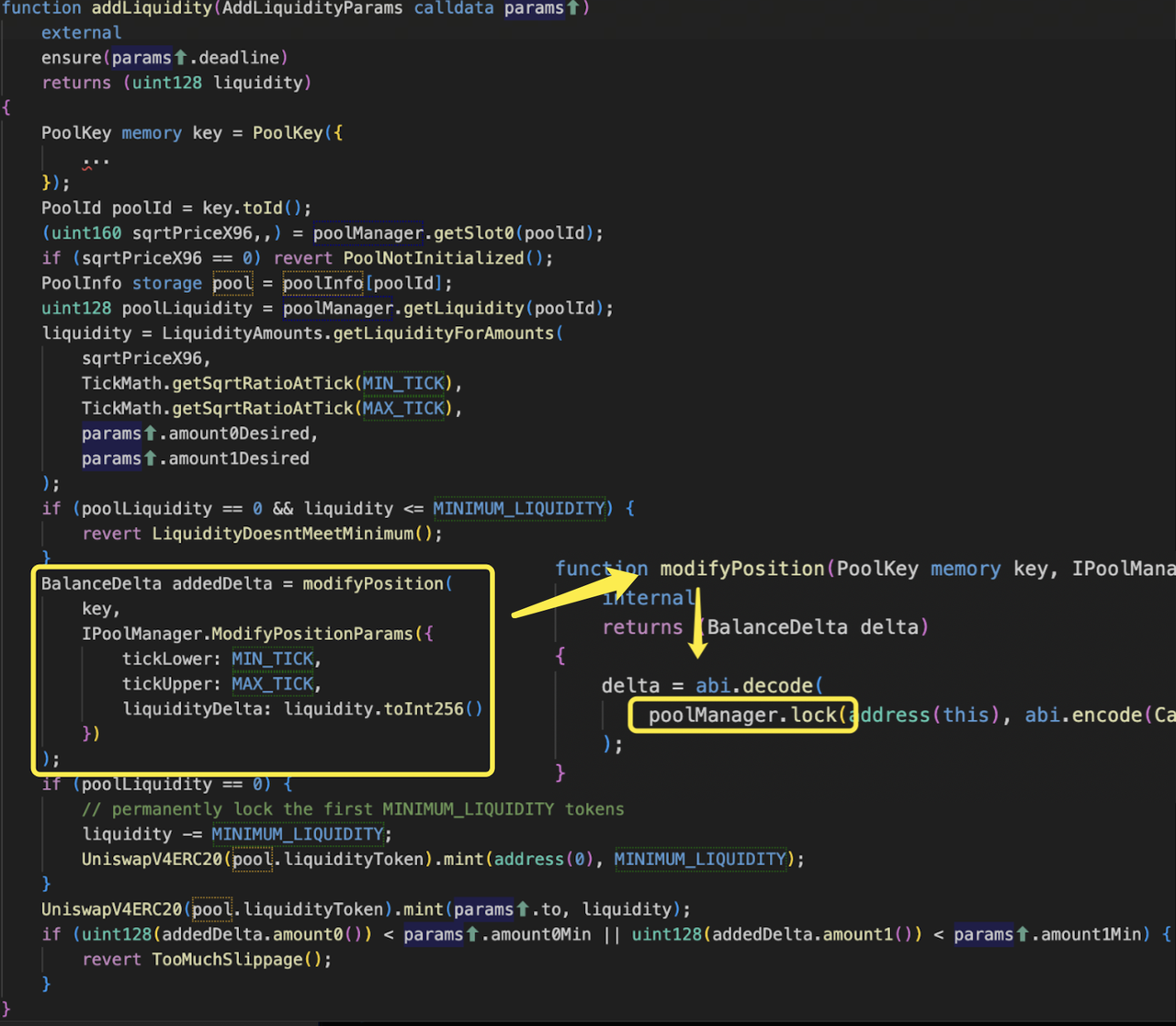Click 'BalanceDelta addedDelta = modifyPosition(' line
The width and height of the screenshot is (1176, 1026).
[246, 584]
